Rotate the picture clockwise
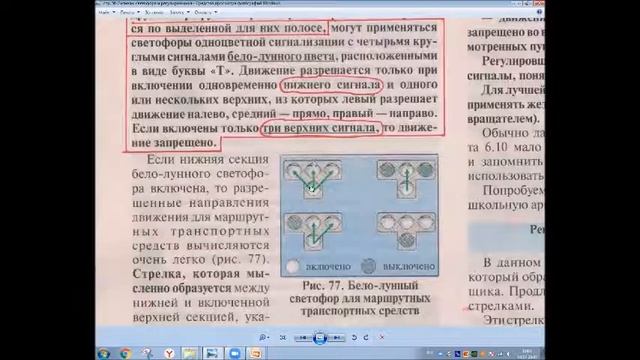 366,338
